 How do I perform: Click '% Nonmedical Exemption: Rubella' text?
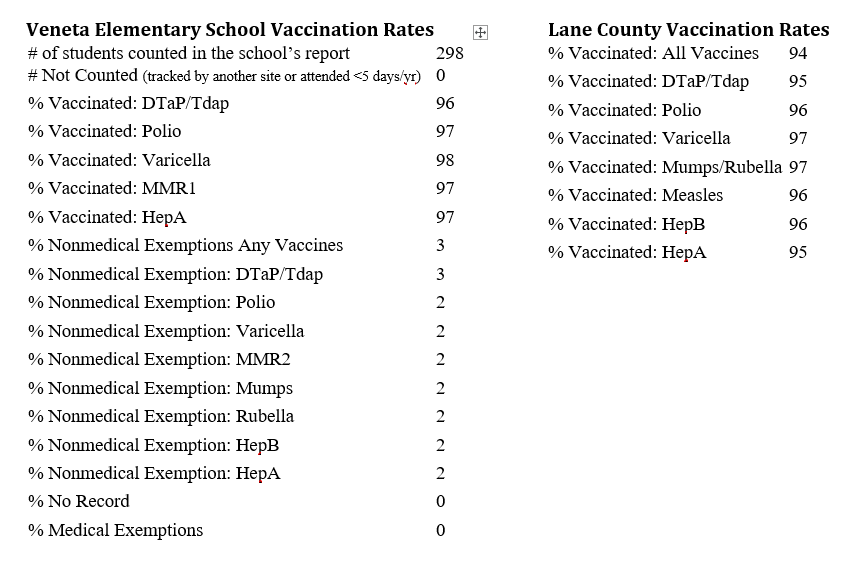(x=160, y=416)
